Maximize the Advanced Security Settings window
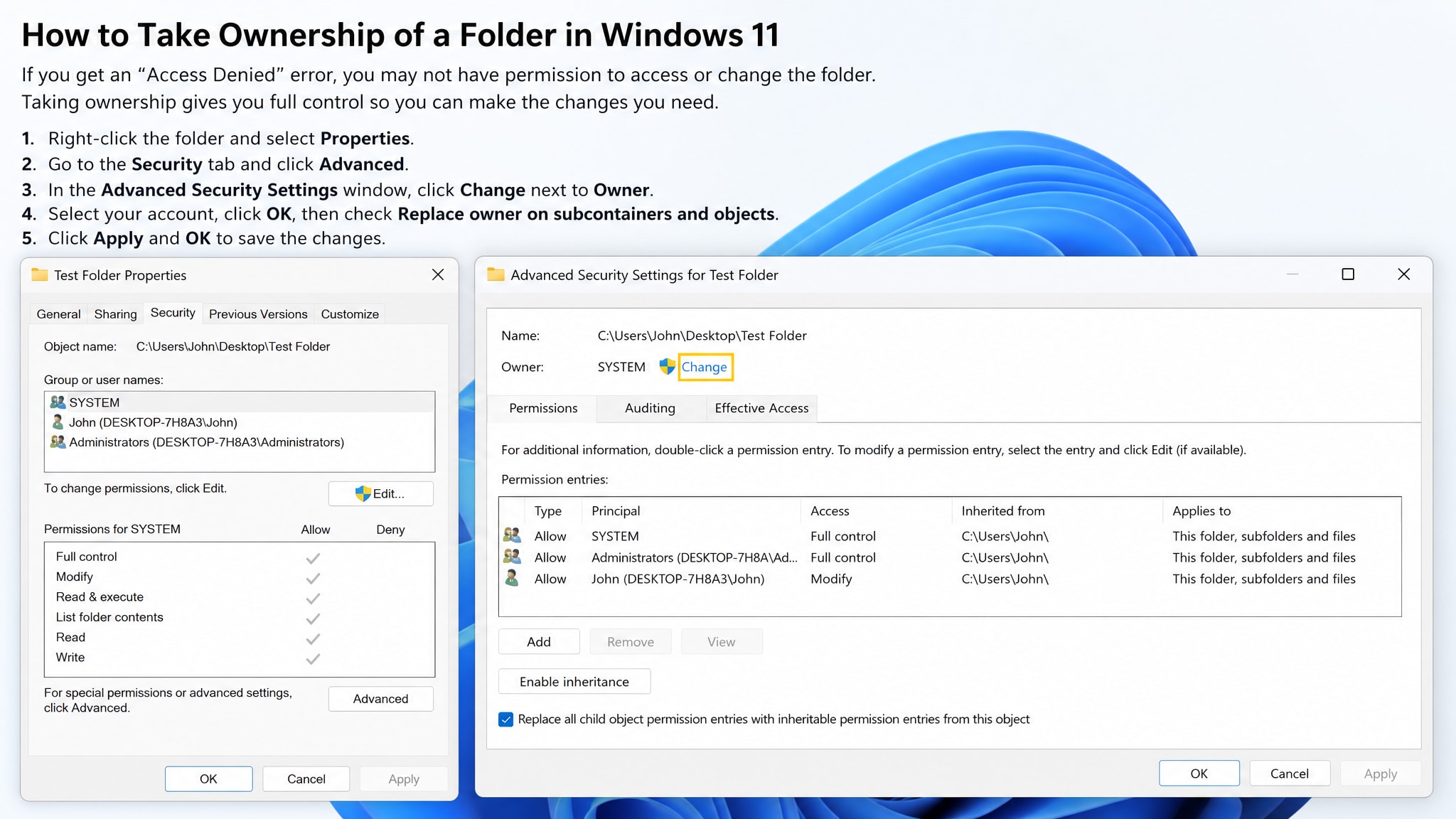 coord(1348,274)
